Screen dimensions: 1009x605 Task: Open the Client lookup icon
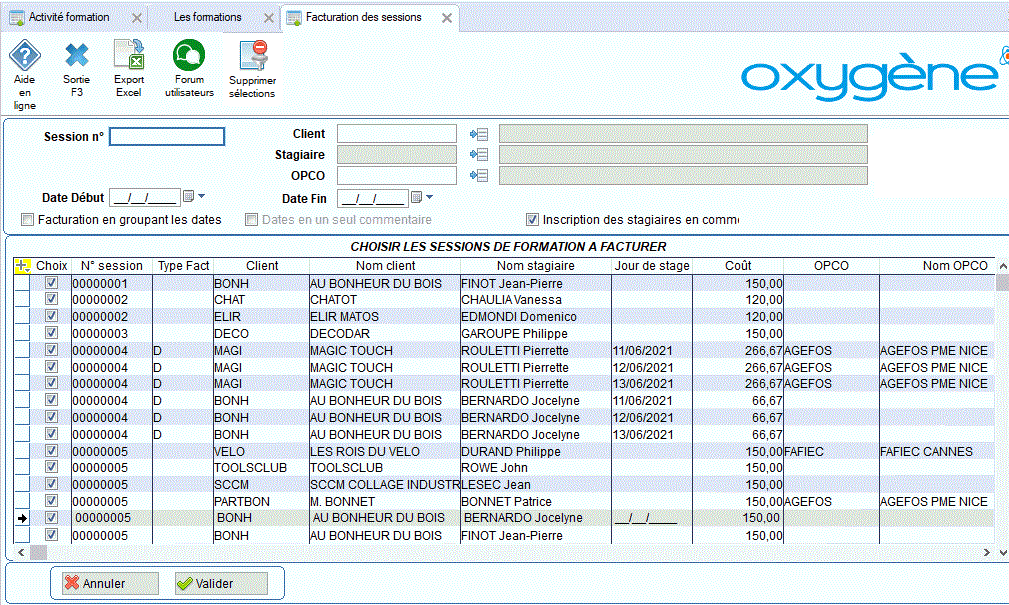(x=478, y=134)
